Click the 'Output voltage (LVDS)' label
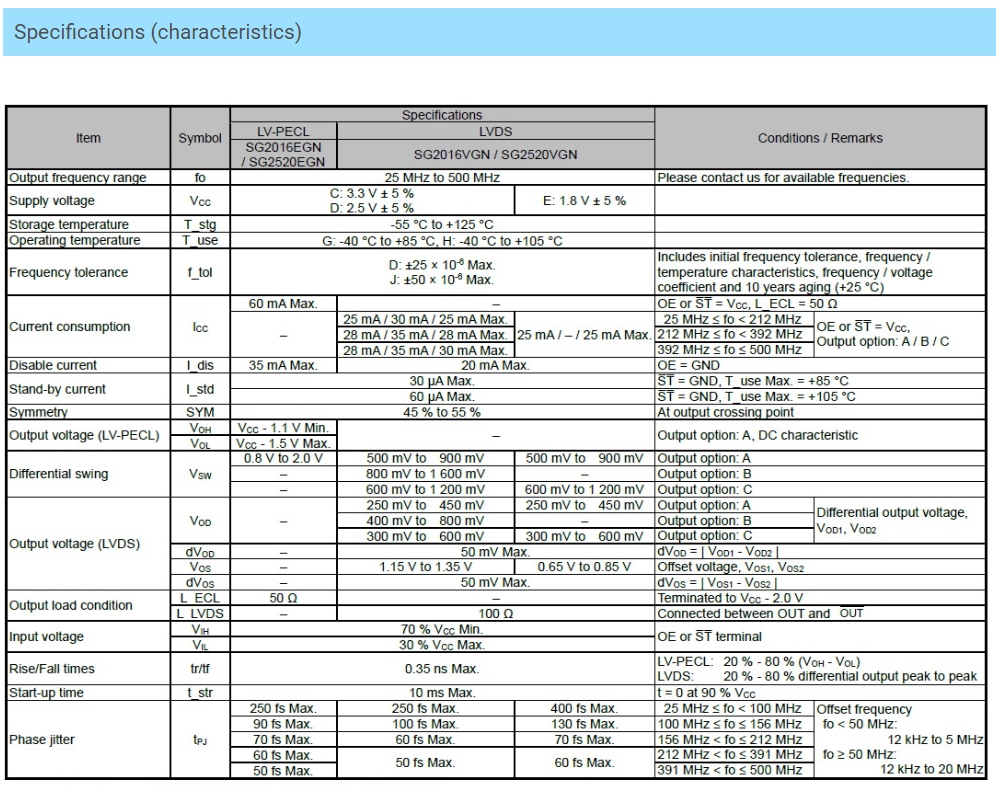 click(x=74, y=544)
